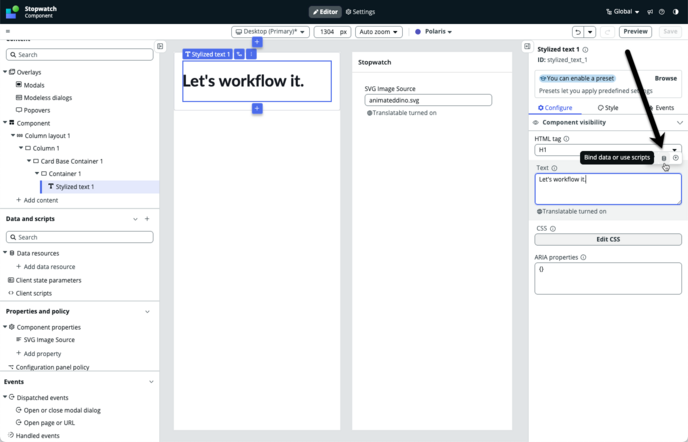Switch to the Settings tab

[360, 12]
